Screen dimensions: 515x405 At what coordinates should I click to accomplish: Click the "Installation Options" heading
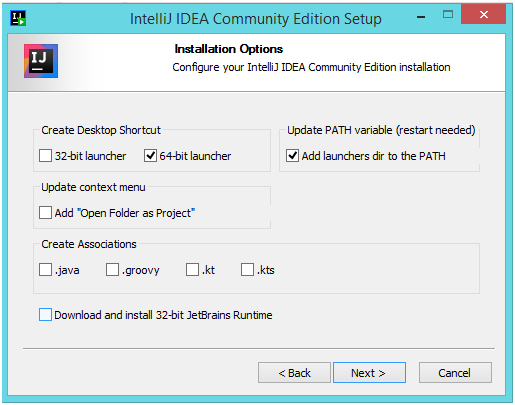pos(229,49)
